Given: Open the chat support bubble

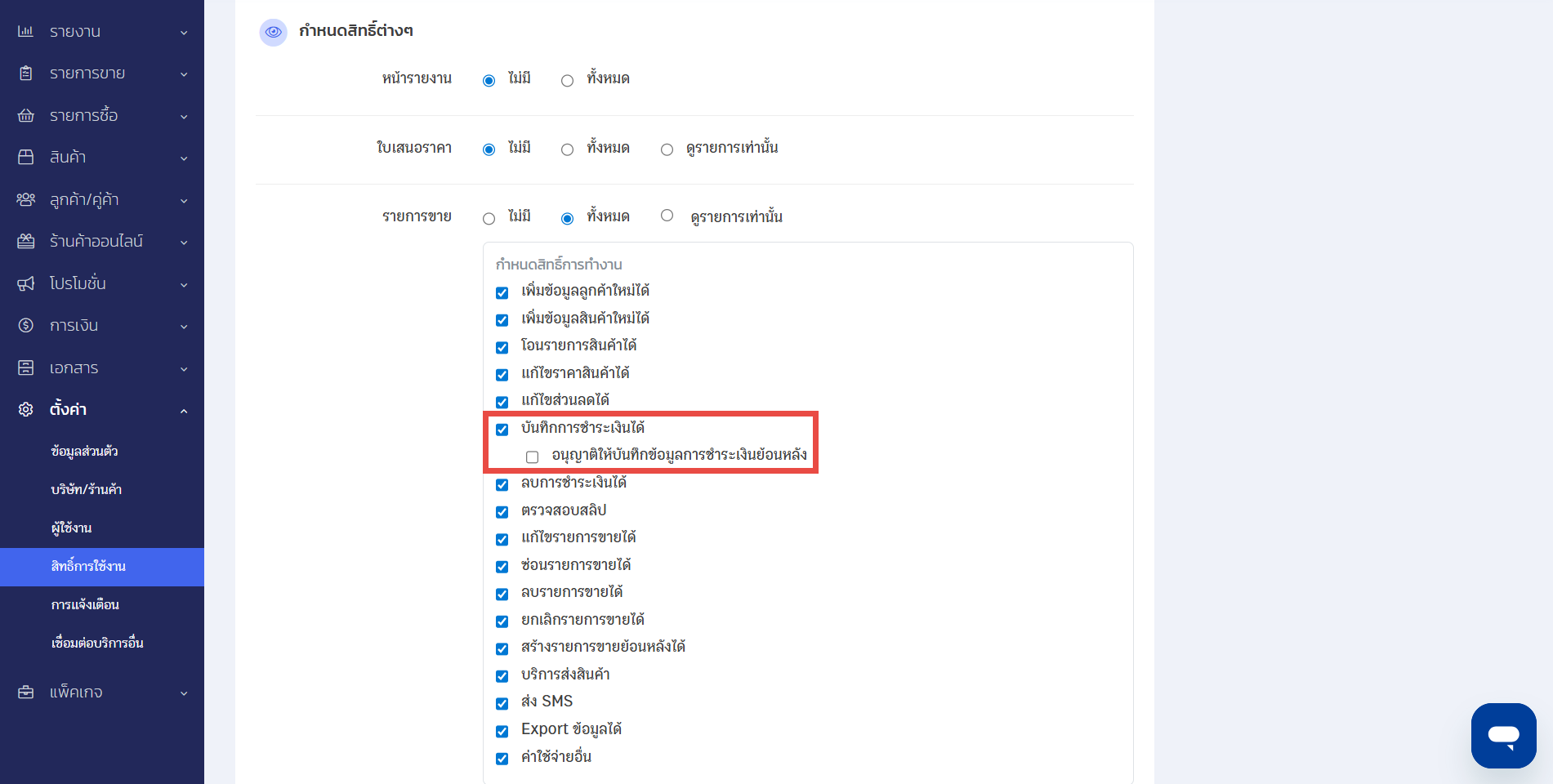Looking at the screenshot, I should (x=1503, y=735).
